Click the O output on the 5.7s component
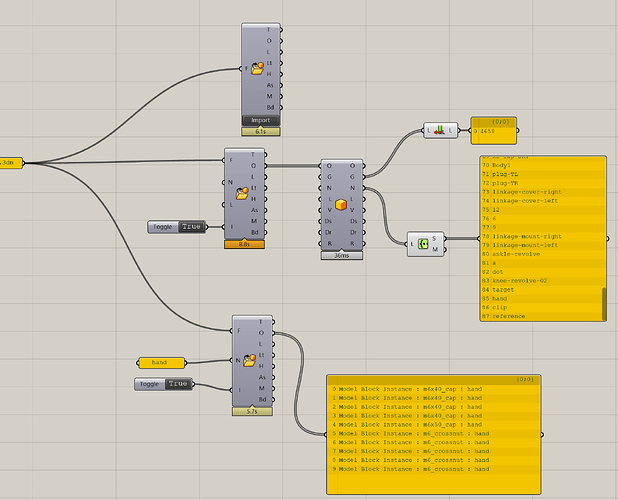 click(x=261, y=333)
